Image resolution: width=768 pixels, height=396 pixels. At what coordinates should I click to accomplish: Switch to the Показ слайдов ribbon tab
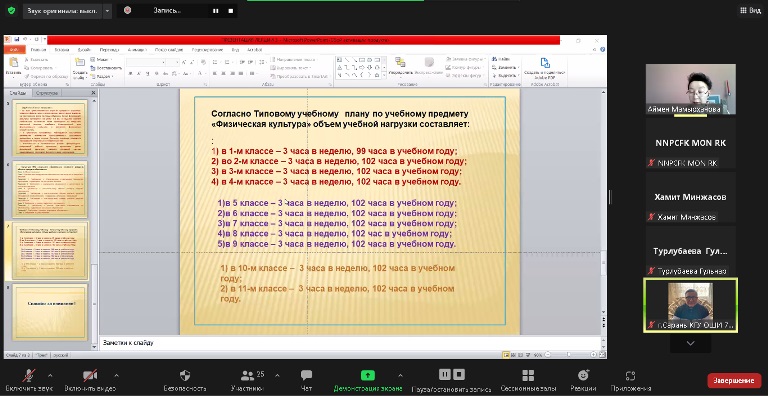[x=169, y=50]
